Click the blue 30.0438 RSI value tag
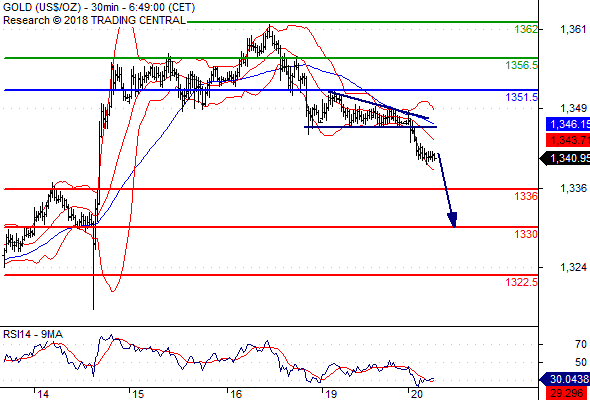The width and height of the screenshot is (590, 400). [565, 379]
